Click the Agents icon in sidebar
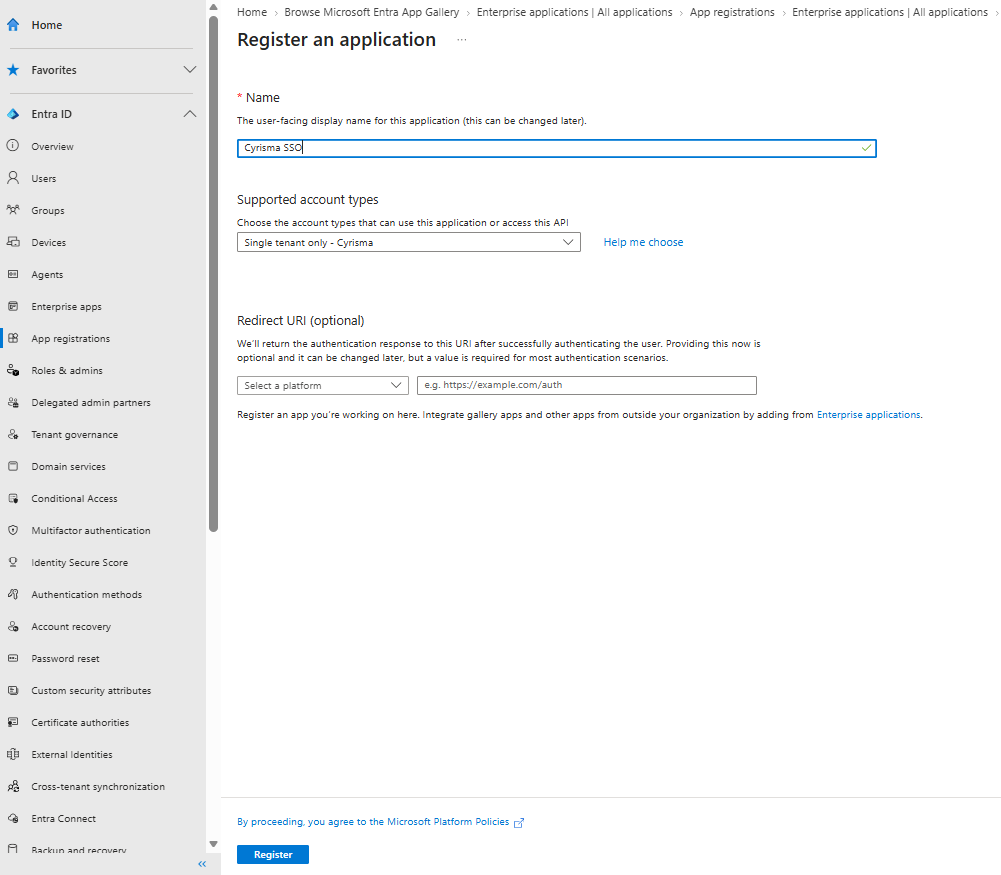Viewport: 1001px width, 875px height. coord(13,274)
